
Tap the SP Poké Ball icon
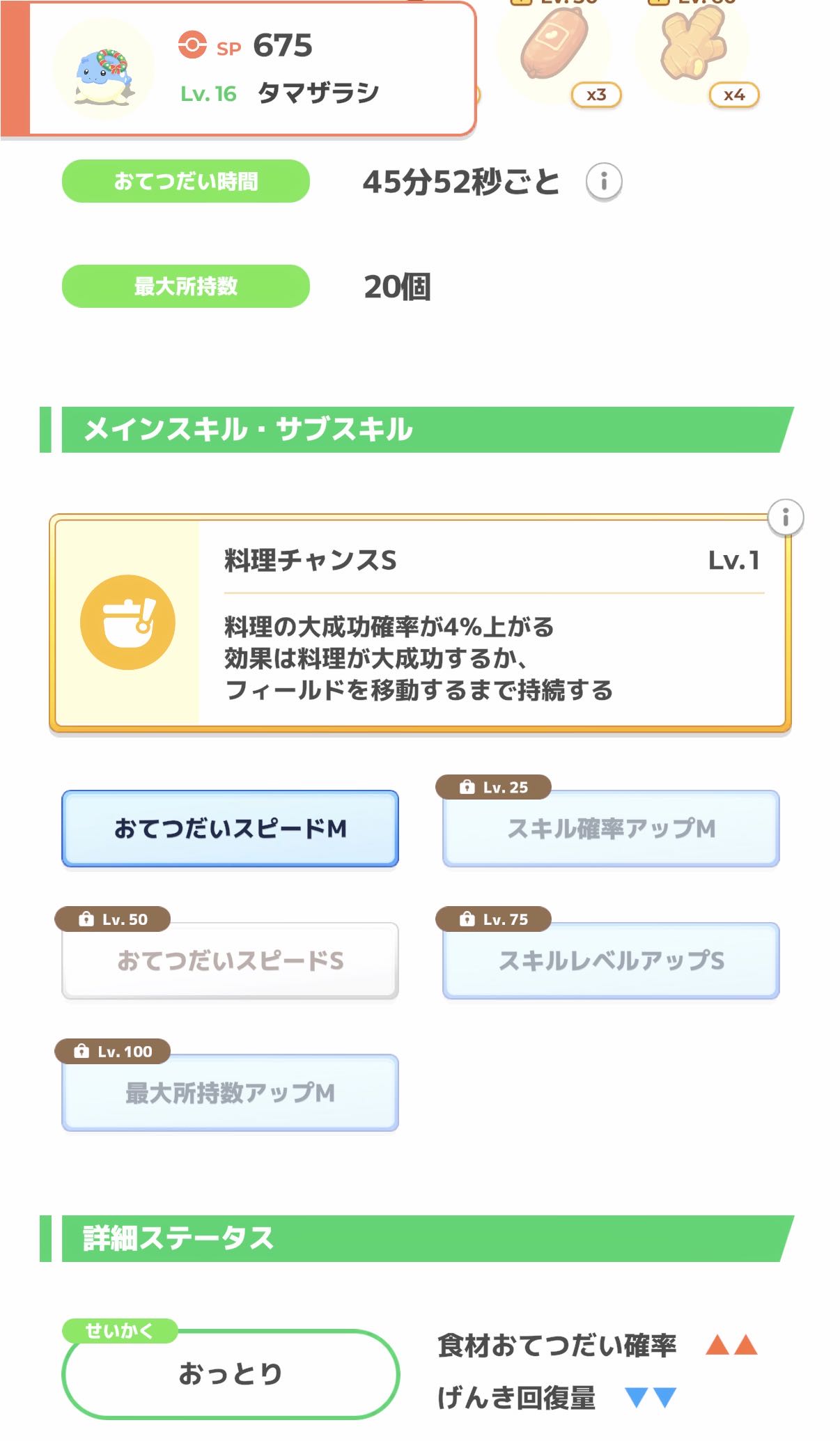click(x=192, y=45)
